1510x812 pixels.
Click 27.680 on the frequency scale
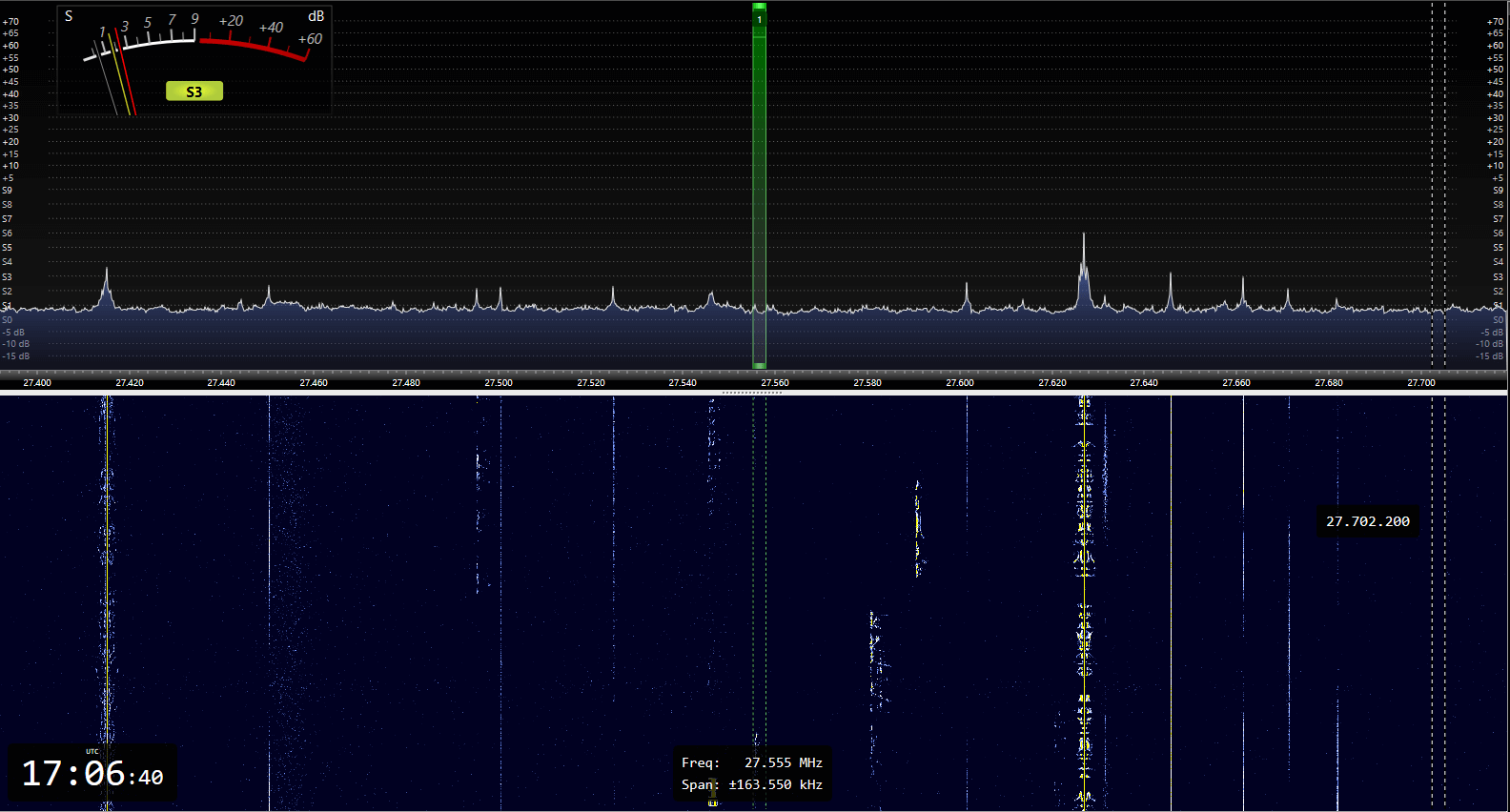1329,383
